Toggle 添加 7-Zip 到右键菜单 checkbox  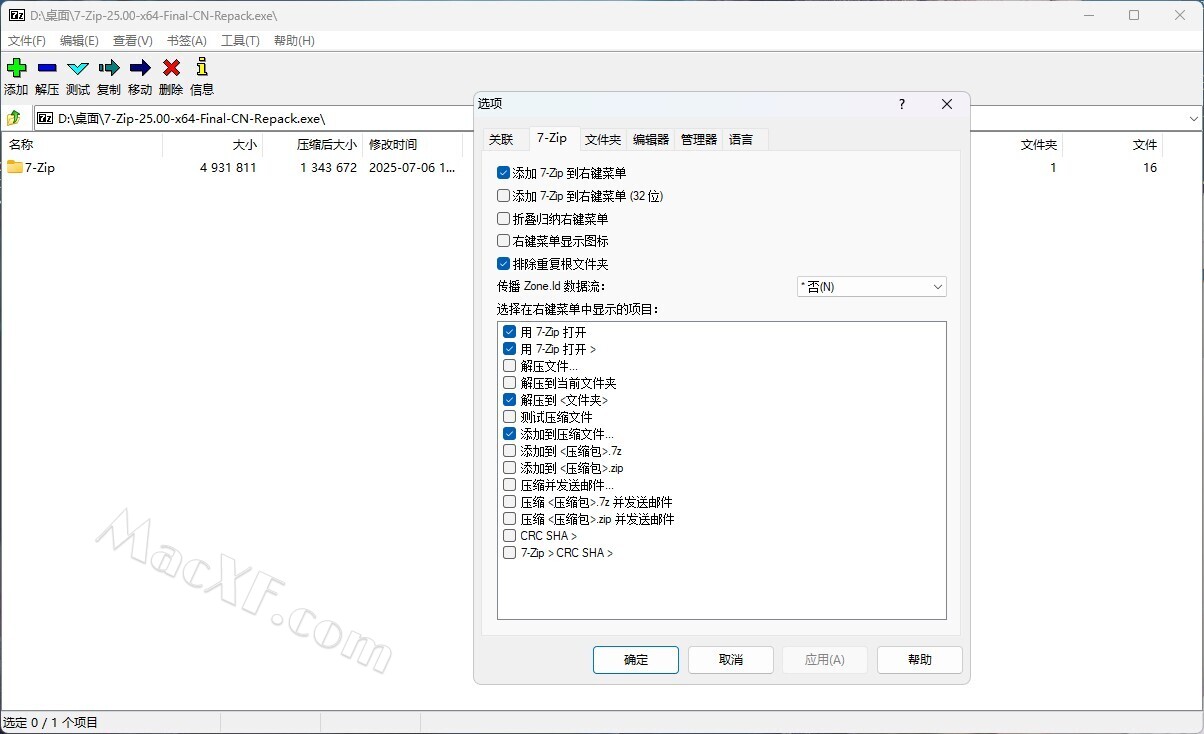click(504, 173)
